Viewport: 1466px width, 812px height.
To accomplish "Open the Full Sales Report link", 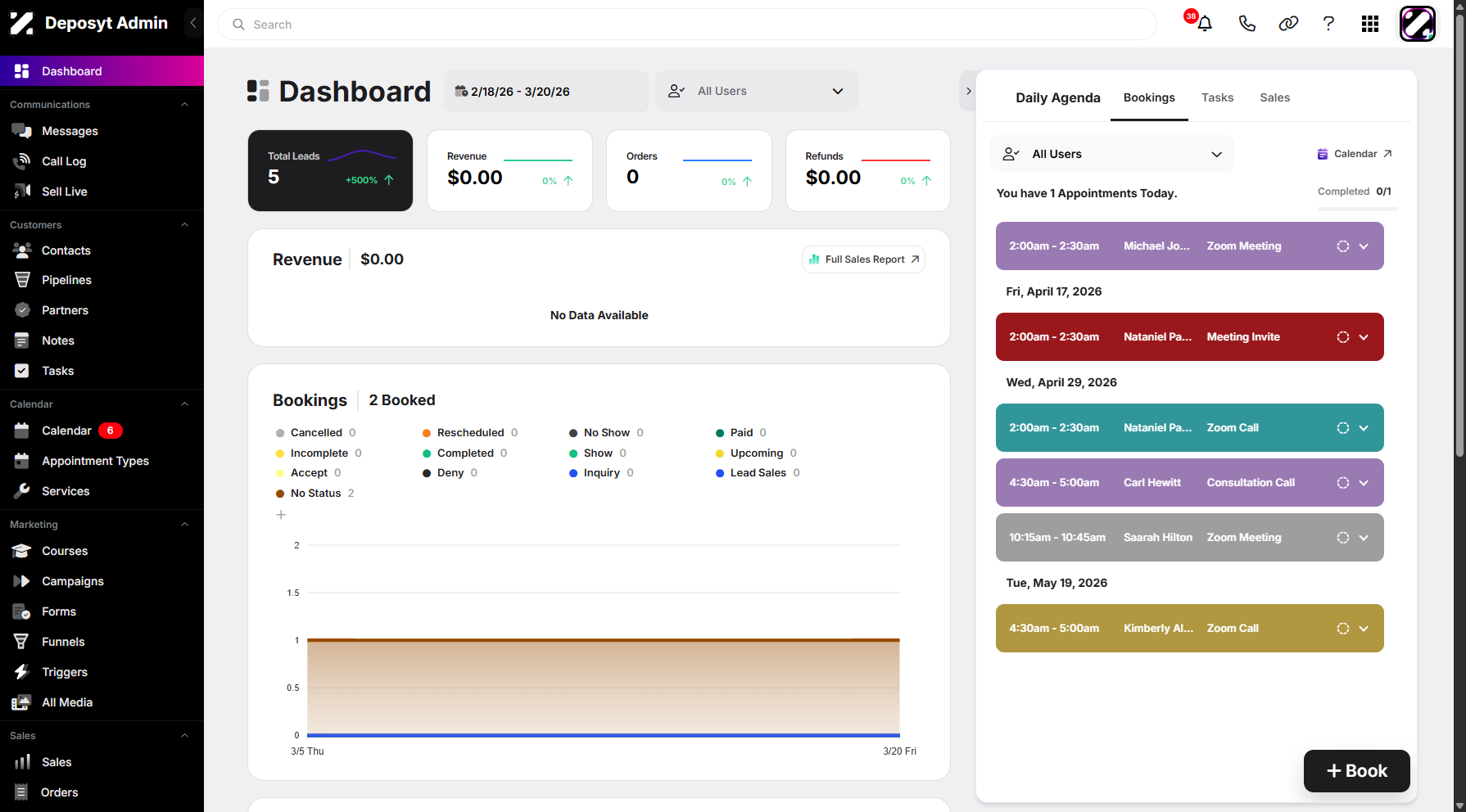I will click(863, 259).
